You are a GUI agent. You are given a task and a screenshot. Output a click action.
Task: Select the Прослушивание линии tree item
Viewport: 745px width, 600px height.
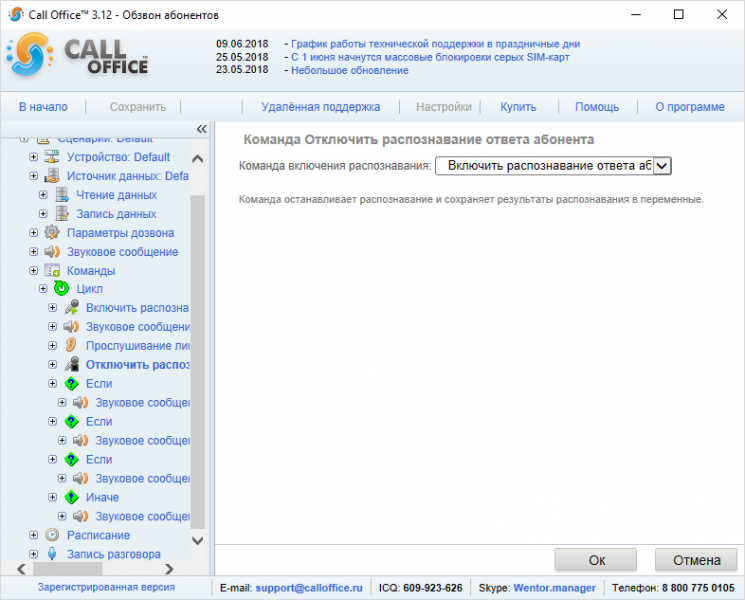(137, 346)
